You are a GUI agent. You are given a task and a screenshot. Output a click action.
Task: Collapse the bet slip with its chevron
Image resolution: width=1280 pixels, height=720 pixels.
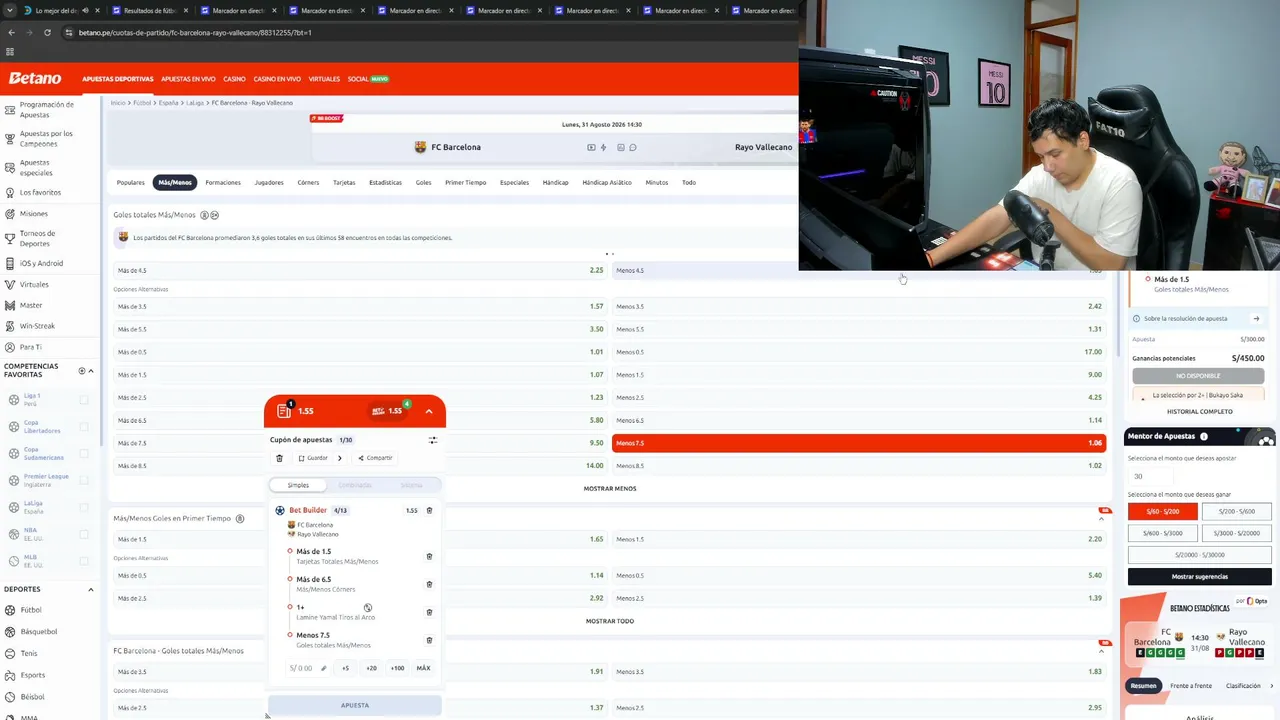(x=429, y=411)
